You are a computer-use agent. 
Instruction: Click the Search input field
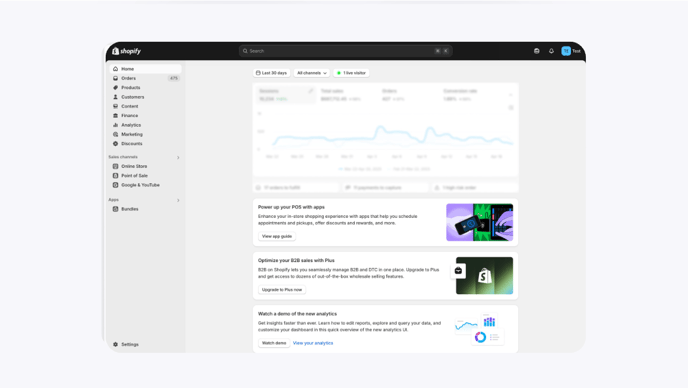pos(346,51)
